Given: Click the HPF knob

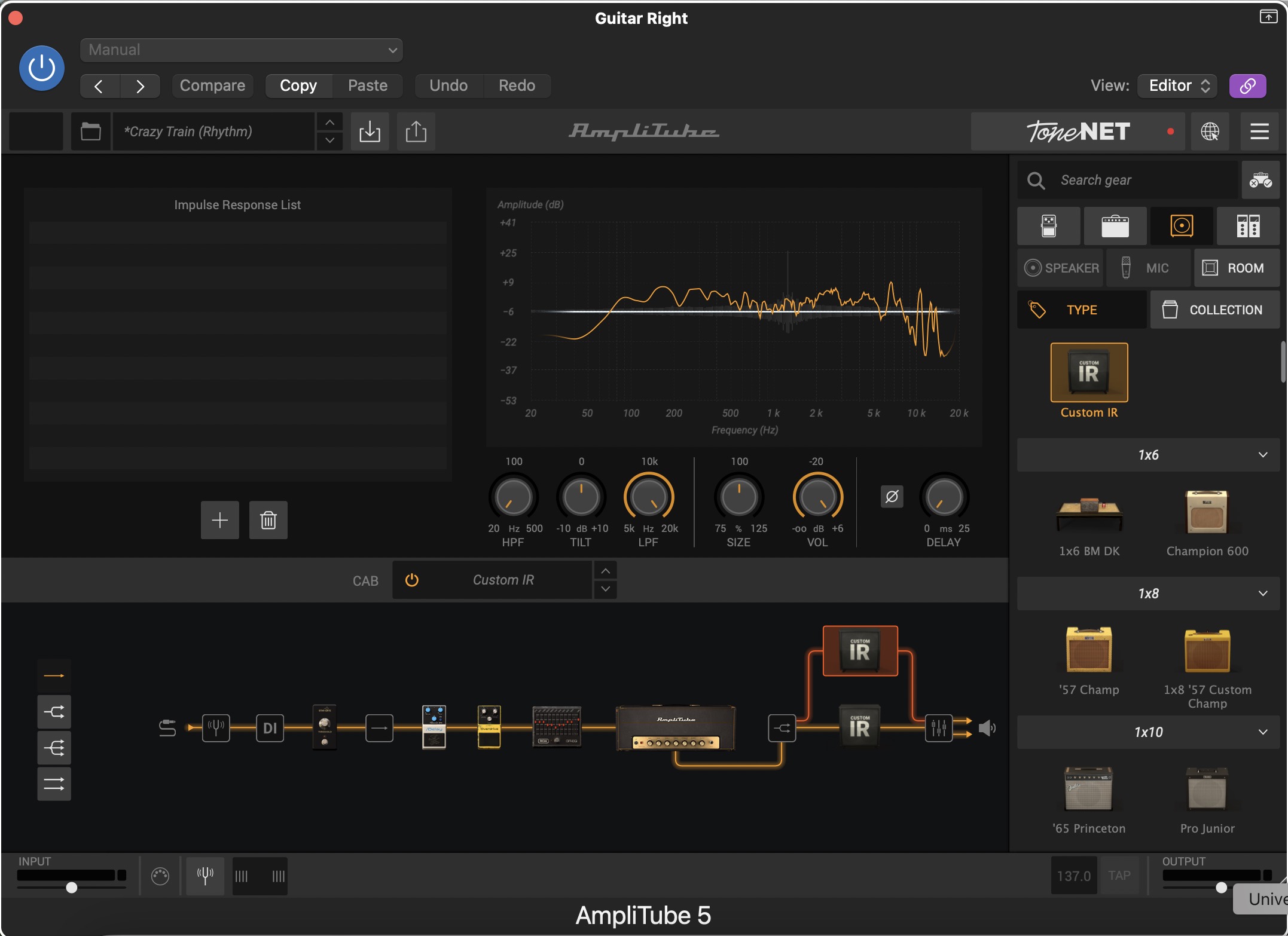Looking at the screenshot, I should pyautogui.click(x=513, y=497).
